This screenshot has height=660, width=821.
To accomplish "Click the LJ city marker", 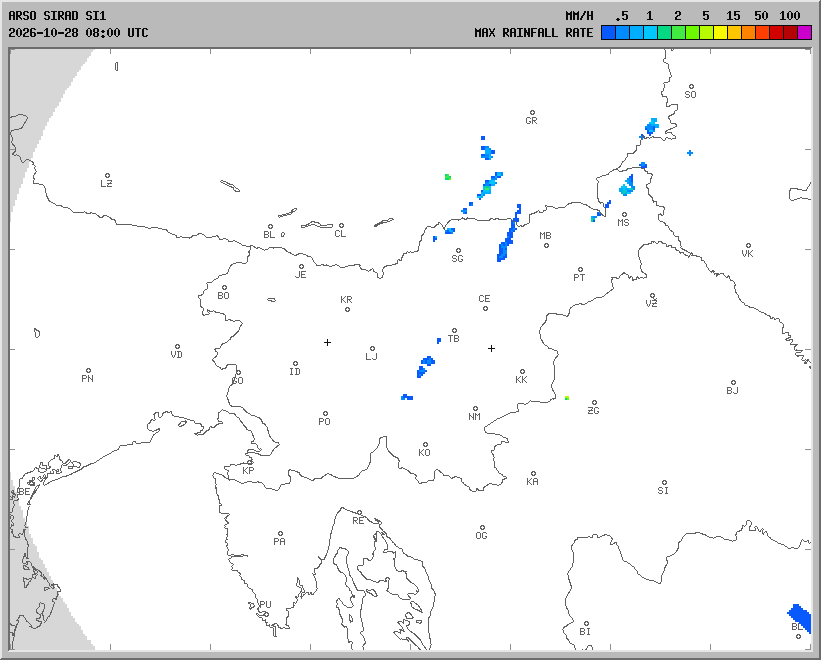I will click(372, 349).
